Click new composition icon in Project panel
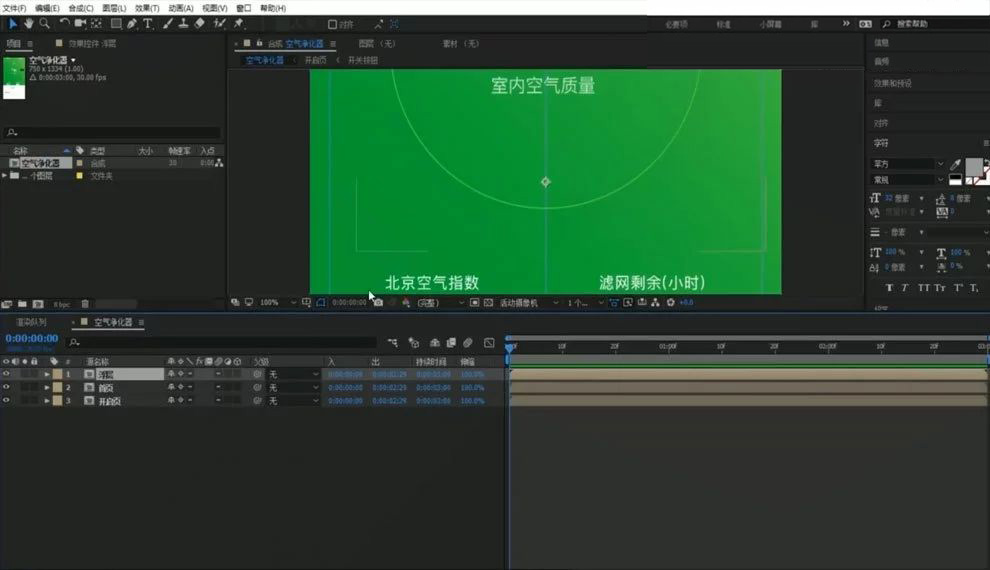Image resolution: width=990 pixels, height=570 pixels. [x=38, y=304]
